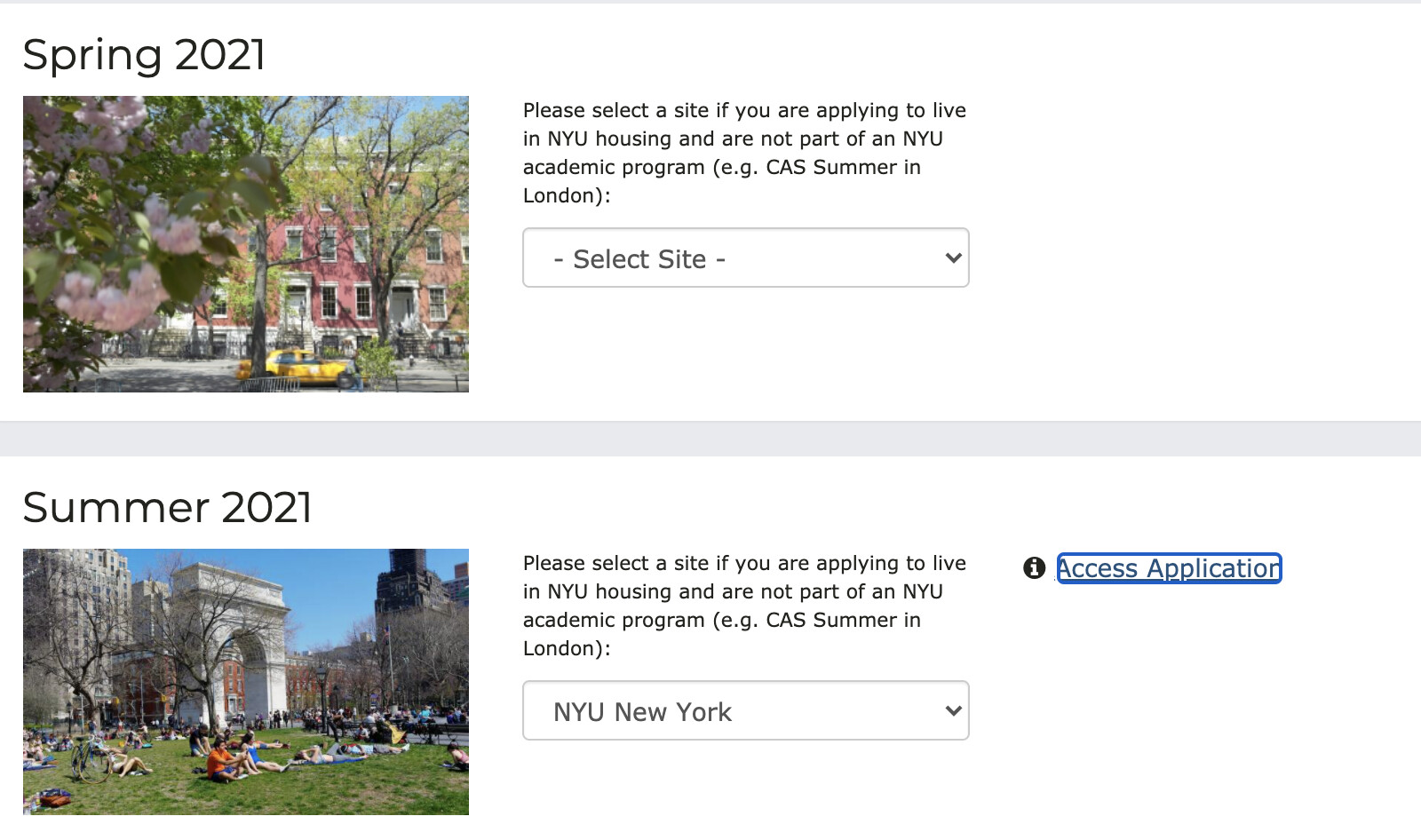This screenshot has width=1421, height=840.
Task: Open the Spring 2021 Select Site dropdown
Action: click(744, 258)
